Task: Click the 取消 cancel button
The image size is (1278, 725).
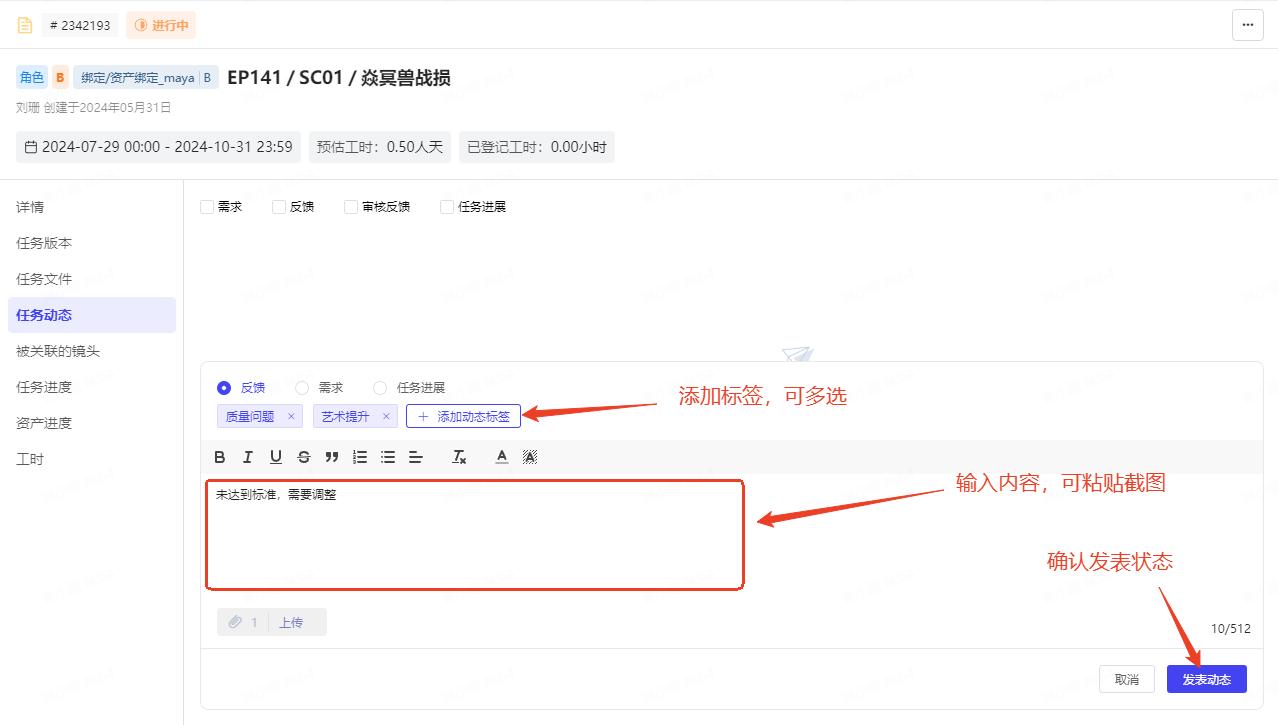Action: 1126,679
